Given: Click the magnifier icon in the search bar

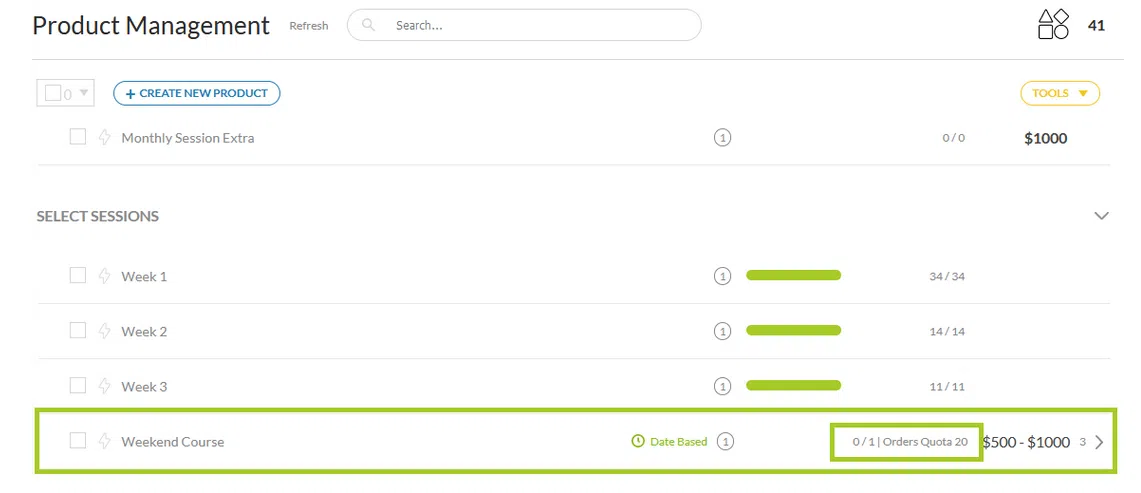Looking at the screenshot, I should [x=369, y=25].
